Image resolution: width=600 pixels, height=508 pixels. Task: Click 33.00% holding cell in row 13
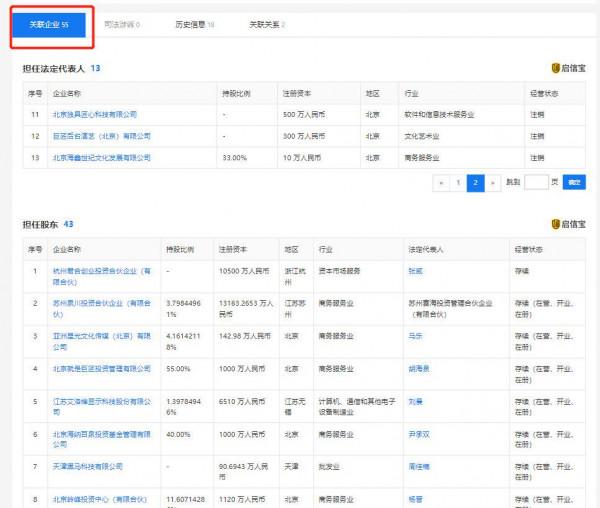235,158
